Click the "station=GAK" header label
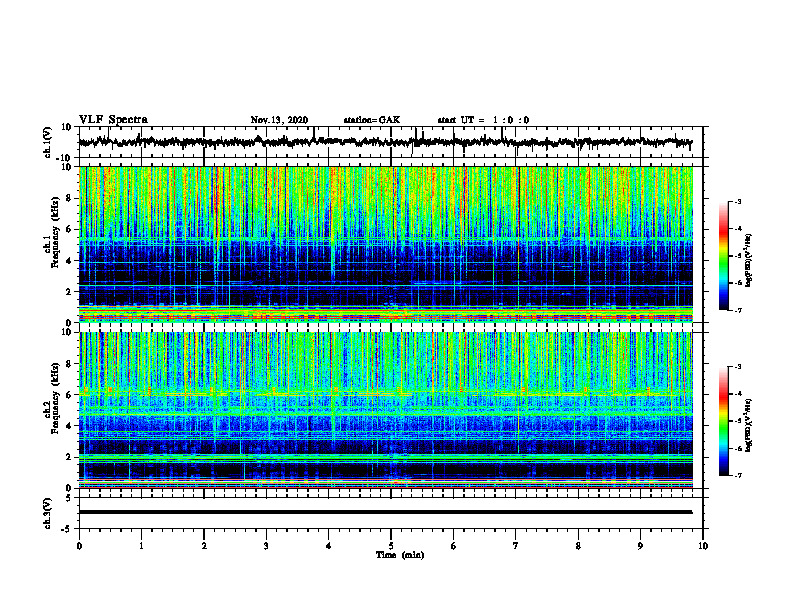The image size is (792, 612). coord(372,120)
